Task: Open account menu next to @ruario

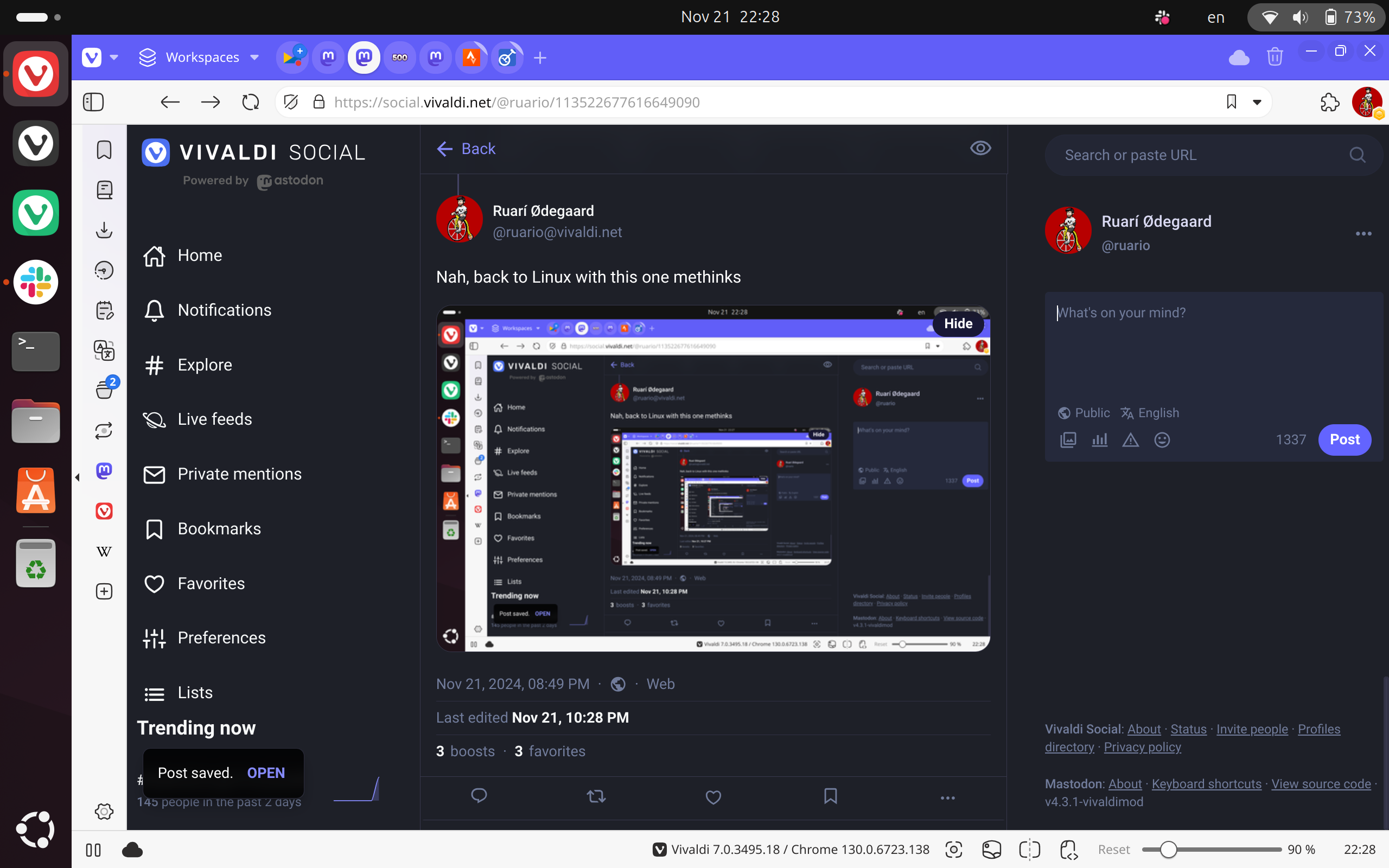Action: coord(1363,234)
